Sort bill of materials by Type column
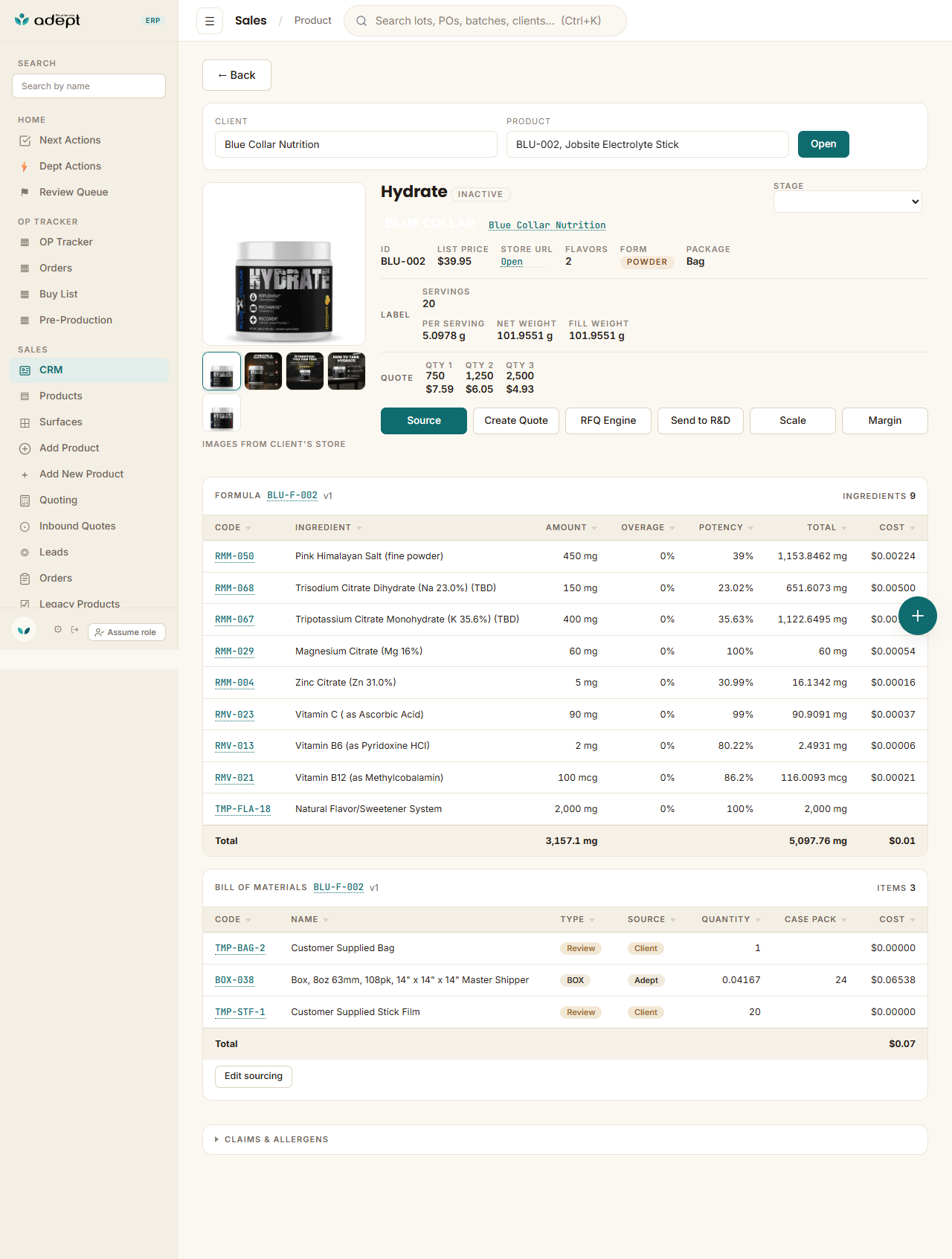The image size is (952, 1259). pyautogui.click(x=577, y=919)
